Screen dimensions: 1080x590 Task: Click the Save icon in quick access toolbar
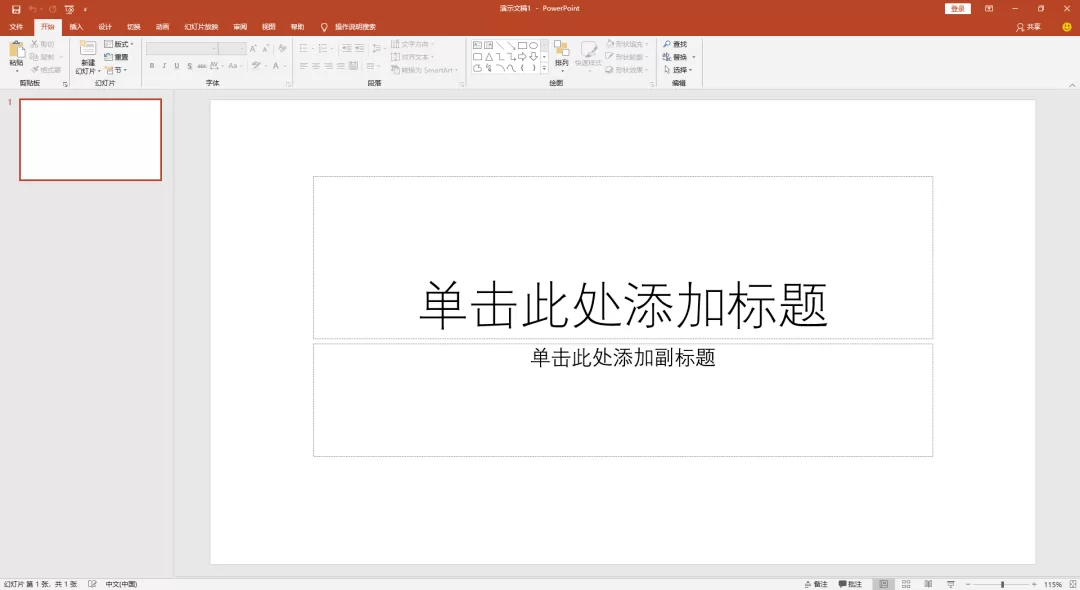[x=14, y=8]
